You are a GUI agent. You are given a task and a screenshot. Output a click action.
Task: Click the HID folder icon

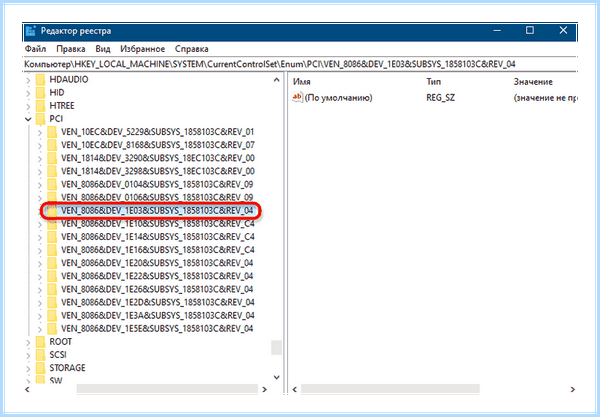point(40,93)
